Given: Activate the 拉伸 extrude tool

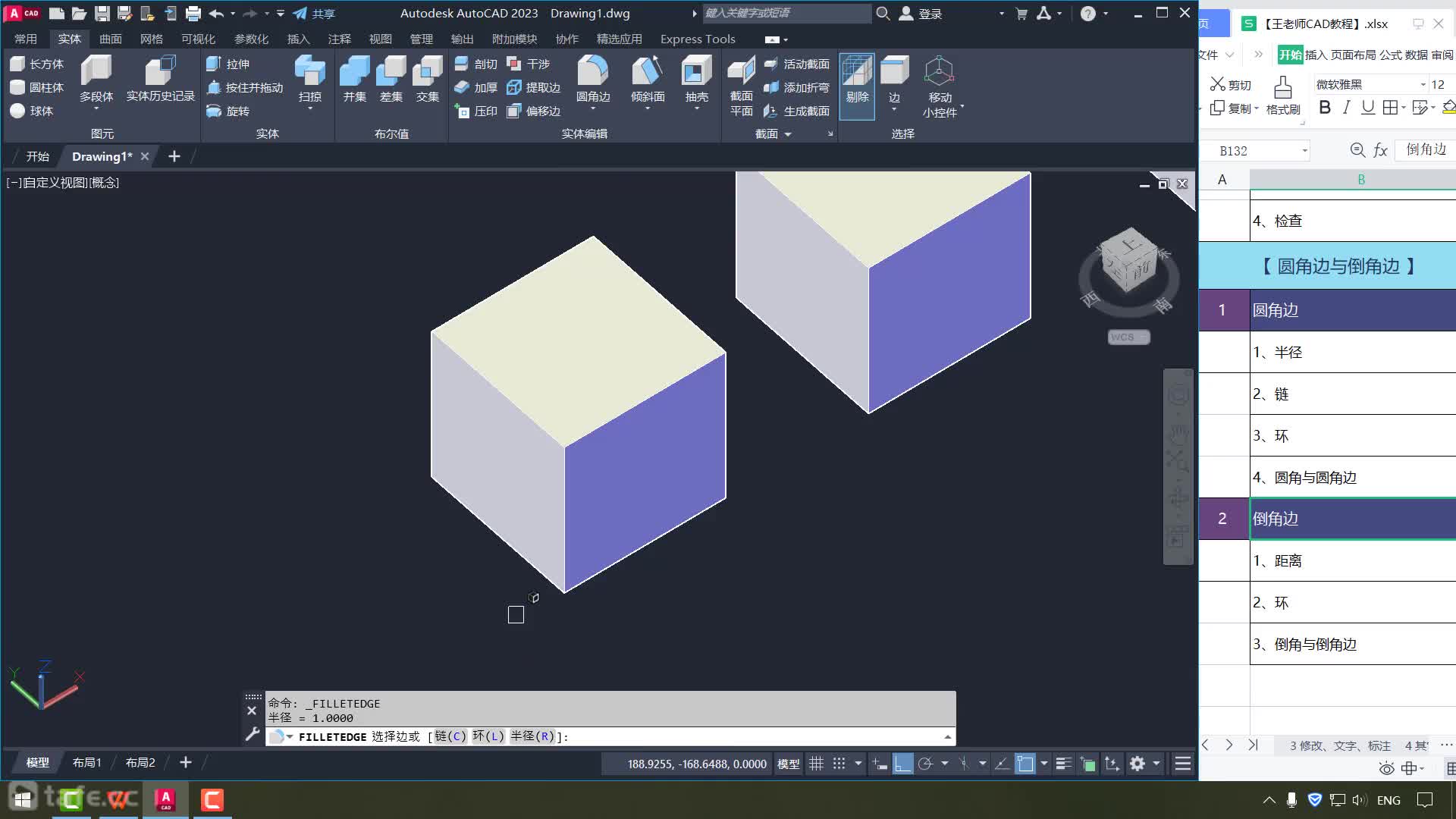Looking at the screenshot, I should [227, 64].
